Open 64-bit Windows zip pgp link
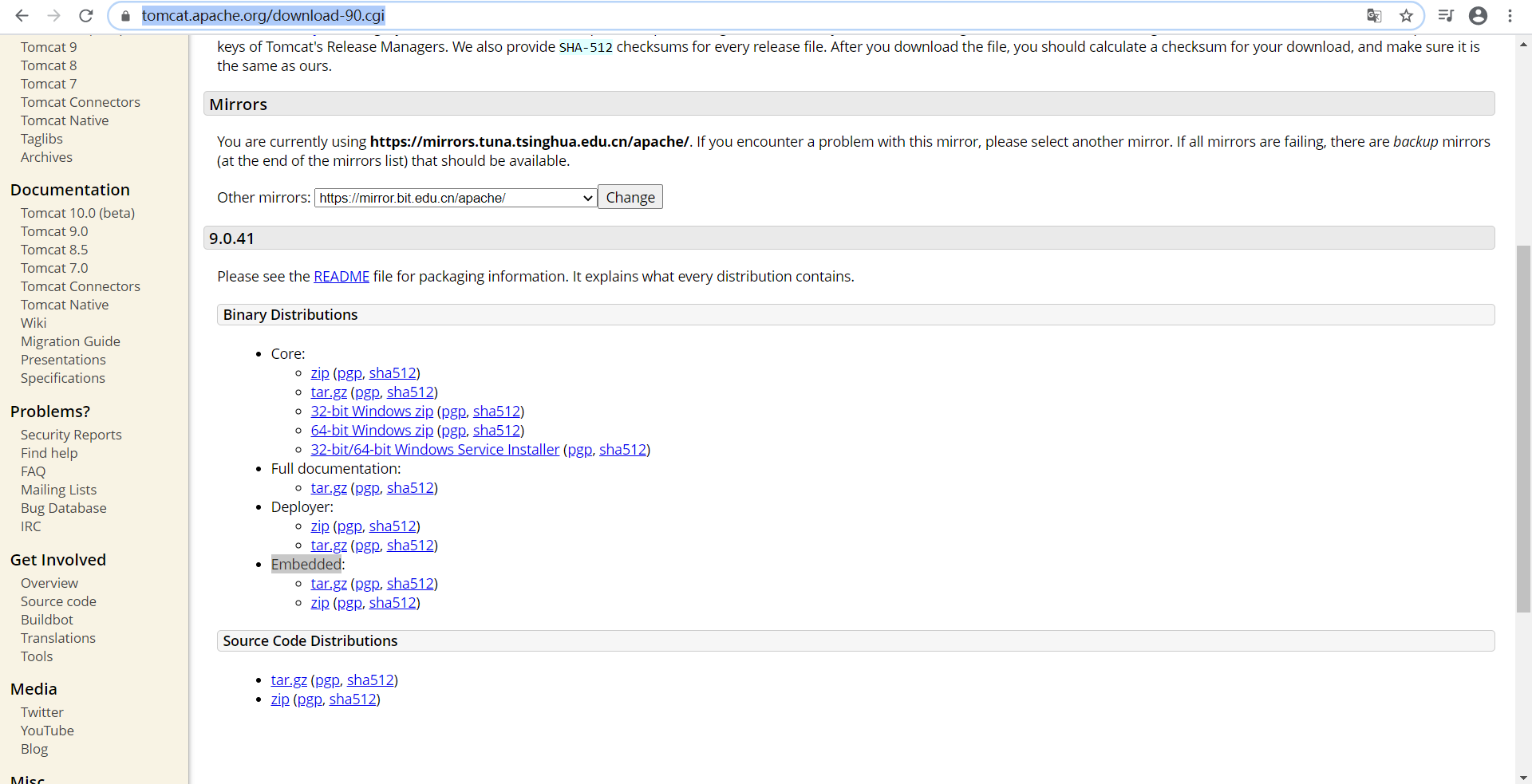The height and width of the screenshot is (784, 1532). (453, 431)
